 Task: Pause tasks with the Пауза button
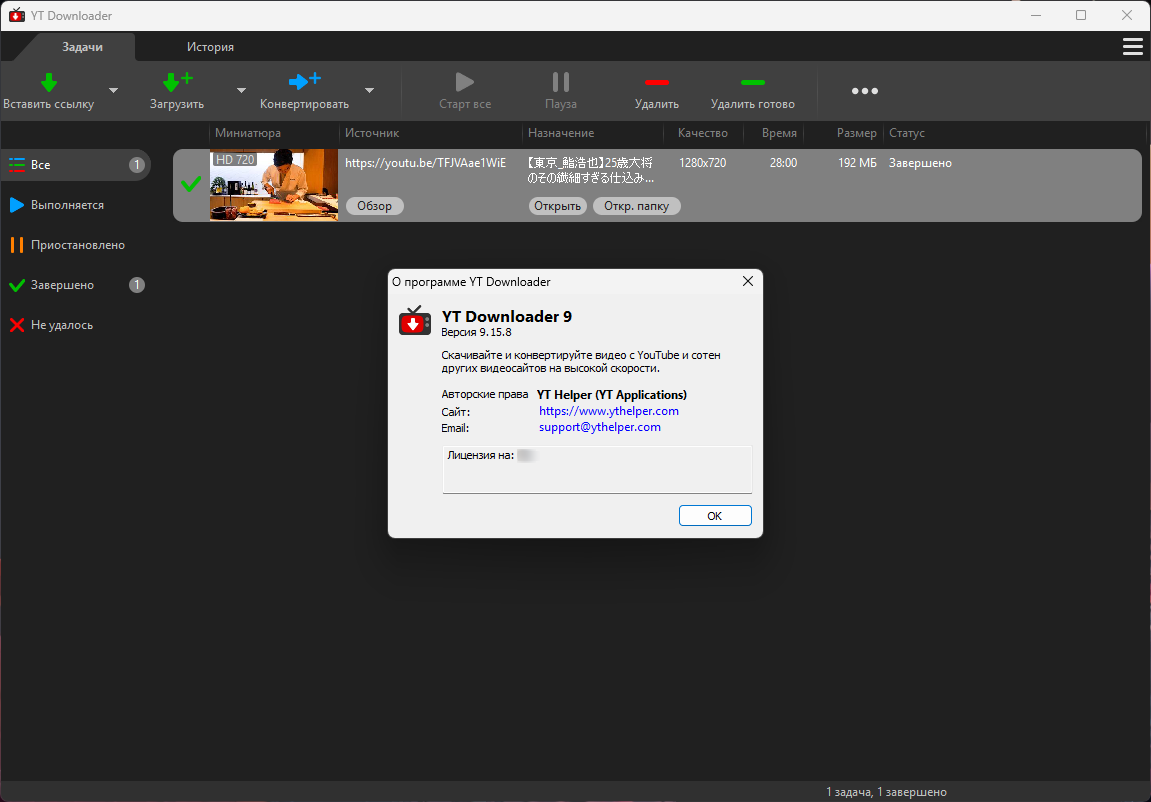click(x=561, y=90)
